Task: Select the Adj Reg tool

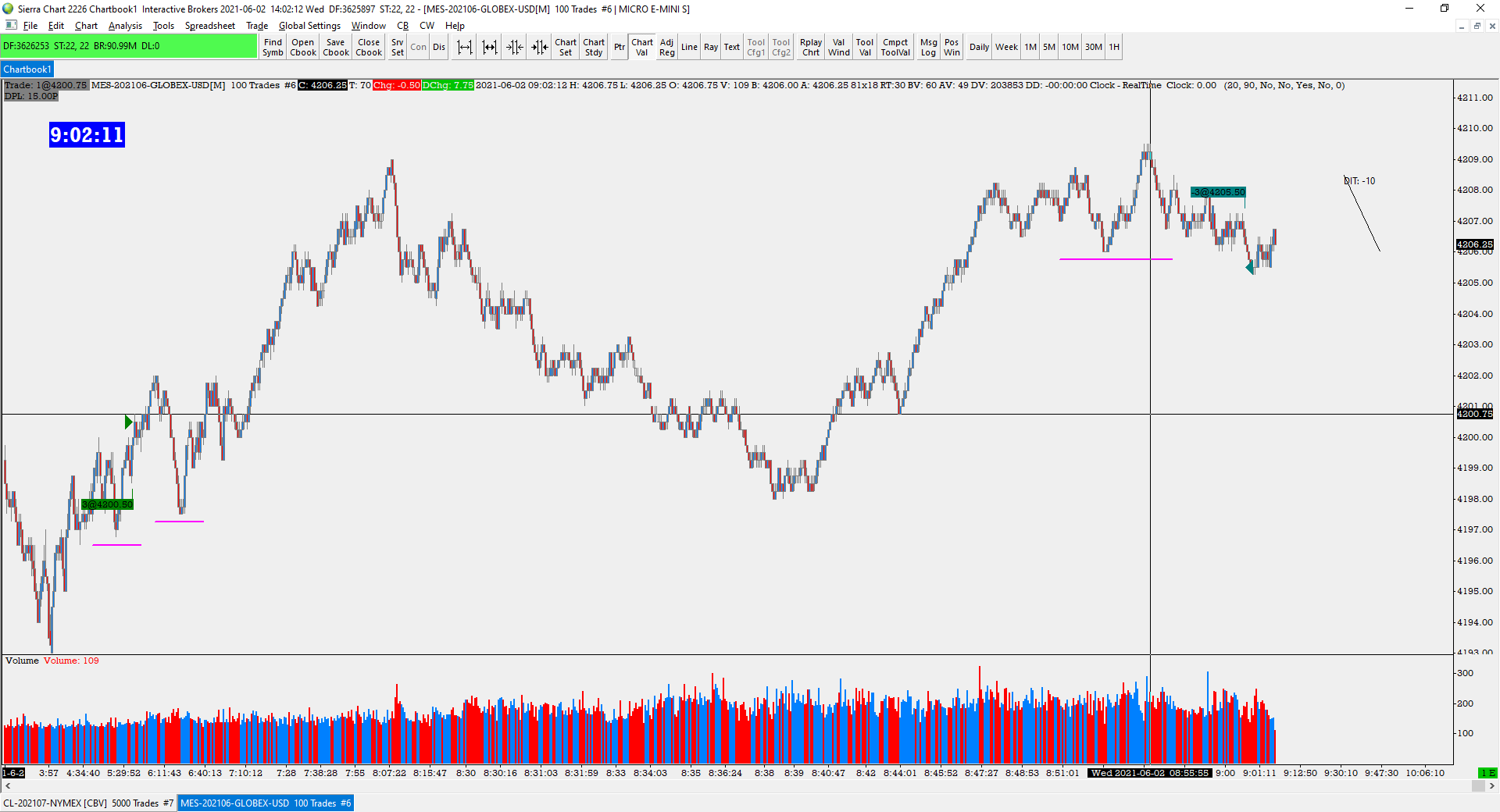Action: pos(666,48)
